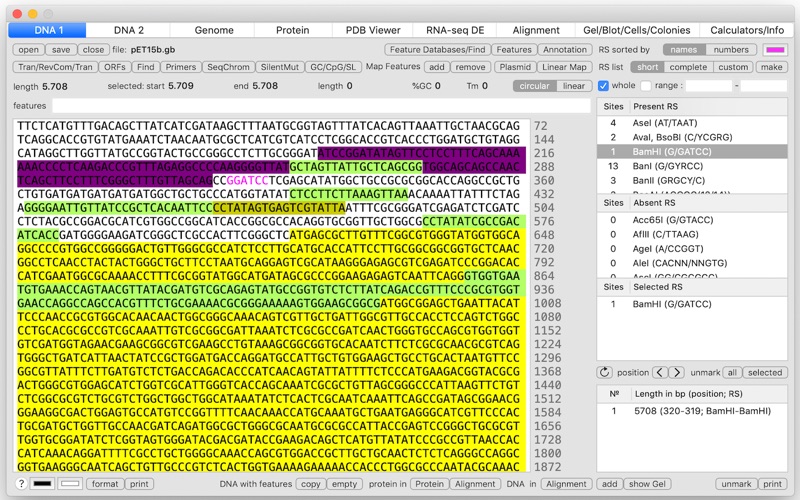800x500 pixels.
Task: Go to previous site position arrow
Action: click(660, 372)
